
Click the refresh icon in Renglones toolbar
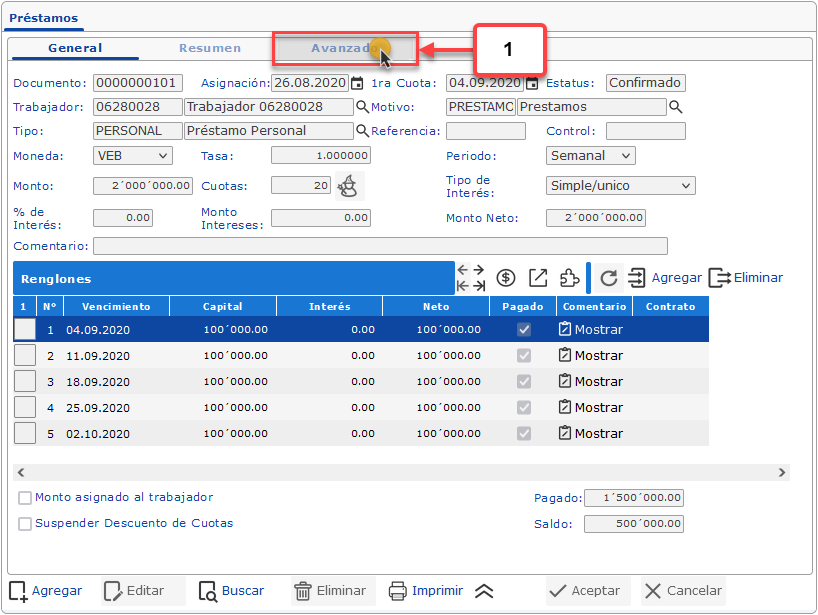point(609,278)
